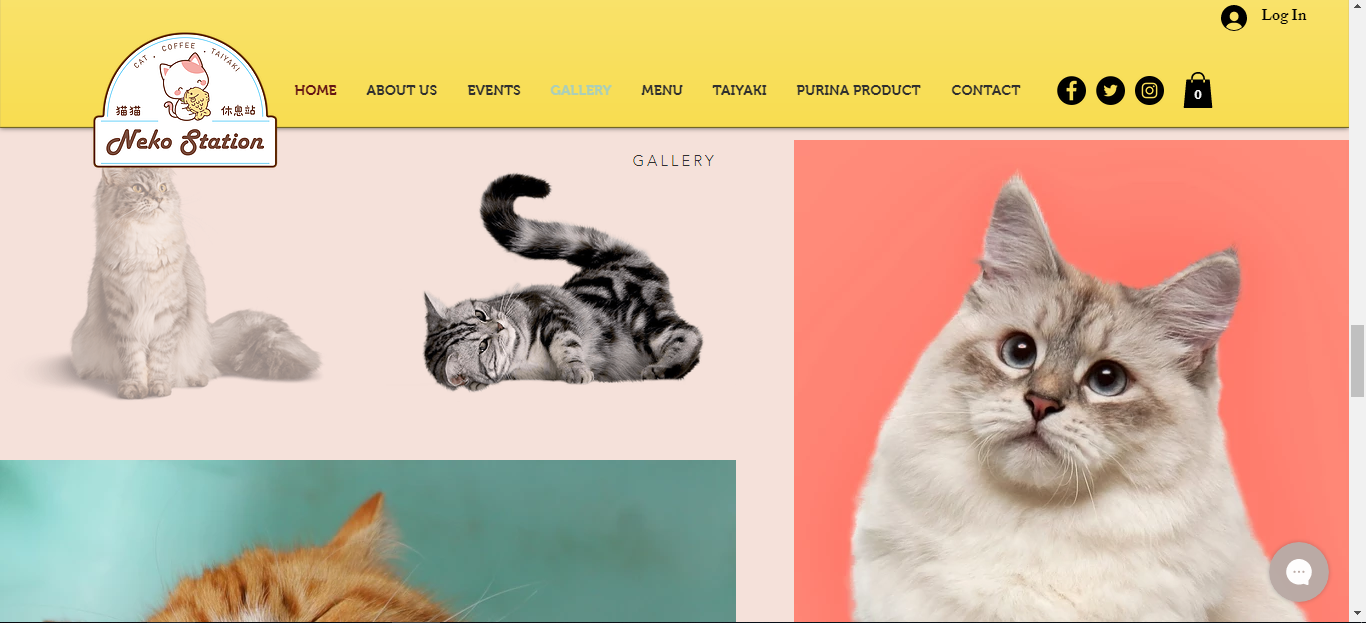
Task: Click the orange cat photo on teal background
Action: click(x=368, y=541)
